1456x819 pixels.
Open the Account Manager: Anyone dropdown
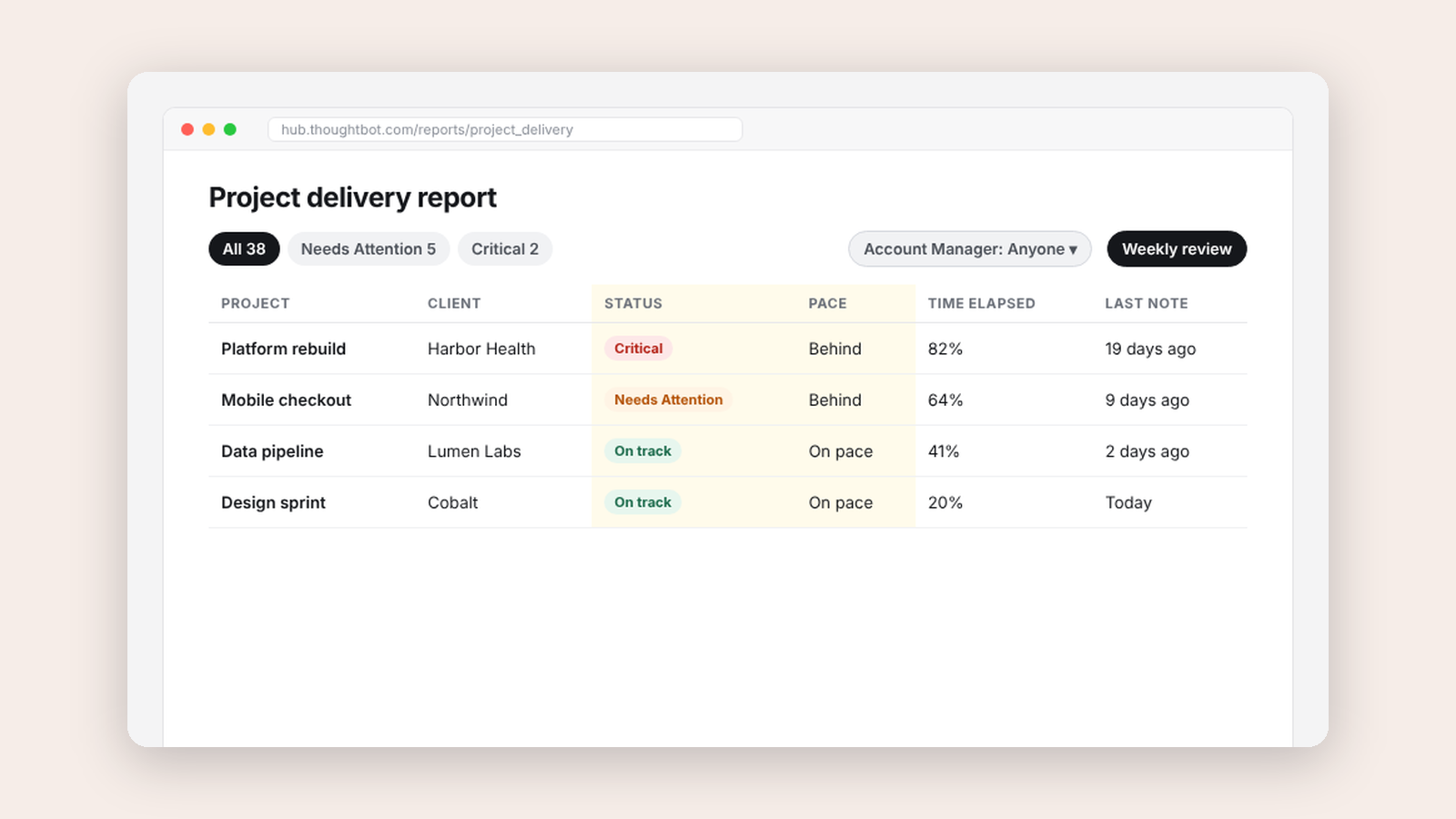pos(970,248)
